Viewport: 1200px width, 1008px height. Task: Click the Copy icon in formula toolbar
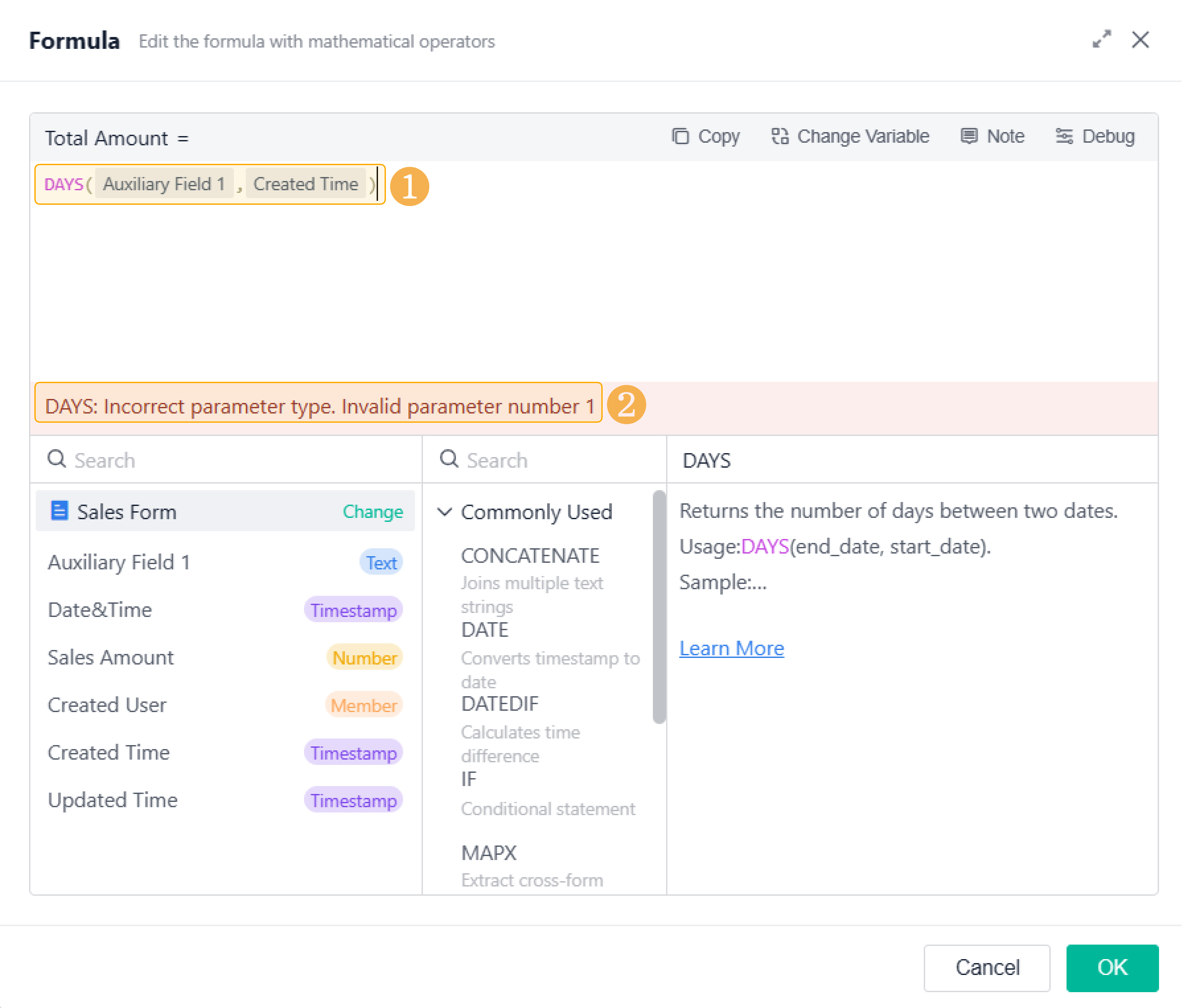tap(680, 136)
